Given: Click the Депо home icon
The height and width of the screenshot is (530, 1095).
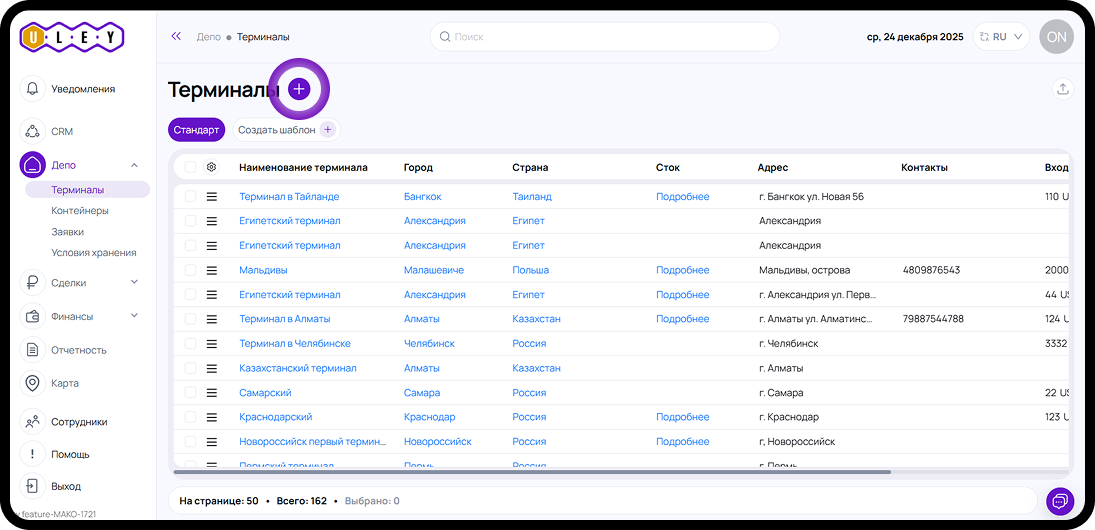Looking at the screenshot, I should [32, 165].
